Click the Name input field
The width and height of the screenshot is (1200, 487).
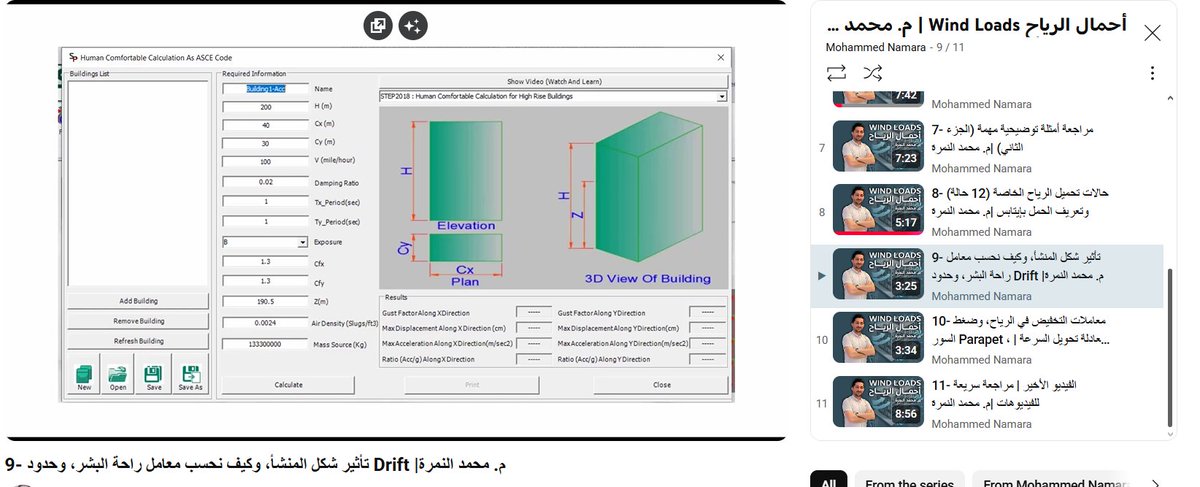[265, 89]
